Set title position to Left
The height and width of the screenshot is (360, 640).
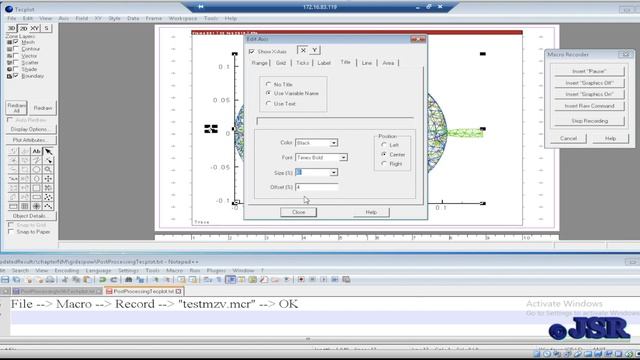pyautogui.click(x=384, y=145)
